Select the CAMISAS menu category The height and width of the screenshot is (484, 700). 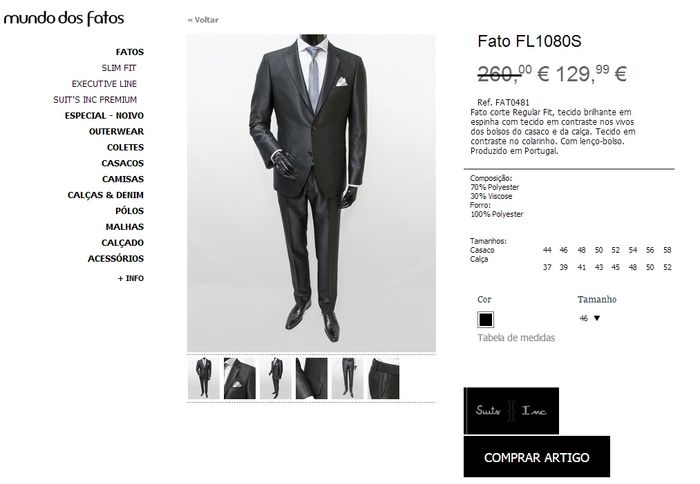tap(123, 179)
